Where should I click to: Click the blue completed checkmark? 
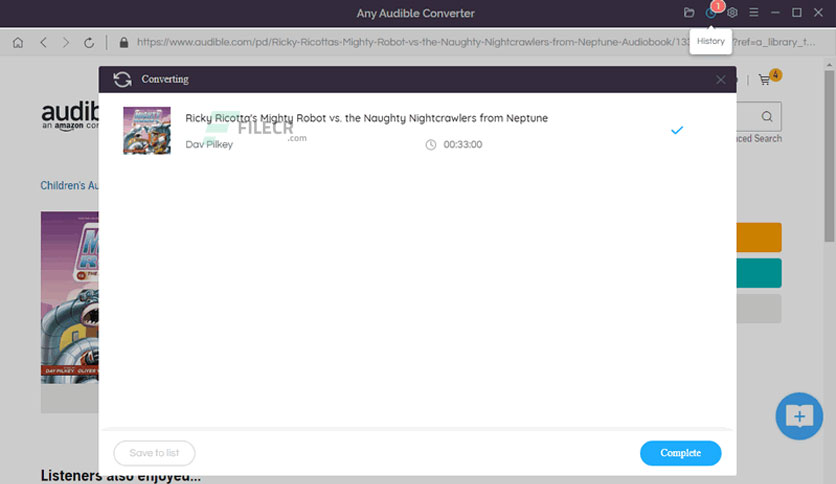coord(677,130)
